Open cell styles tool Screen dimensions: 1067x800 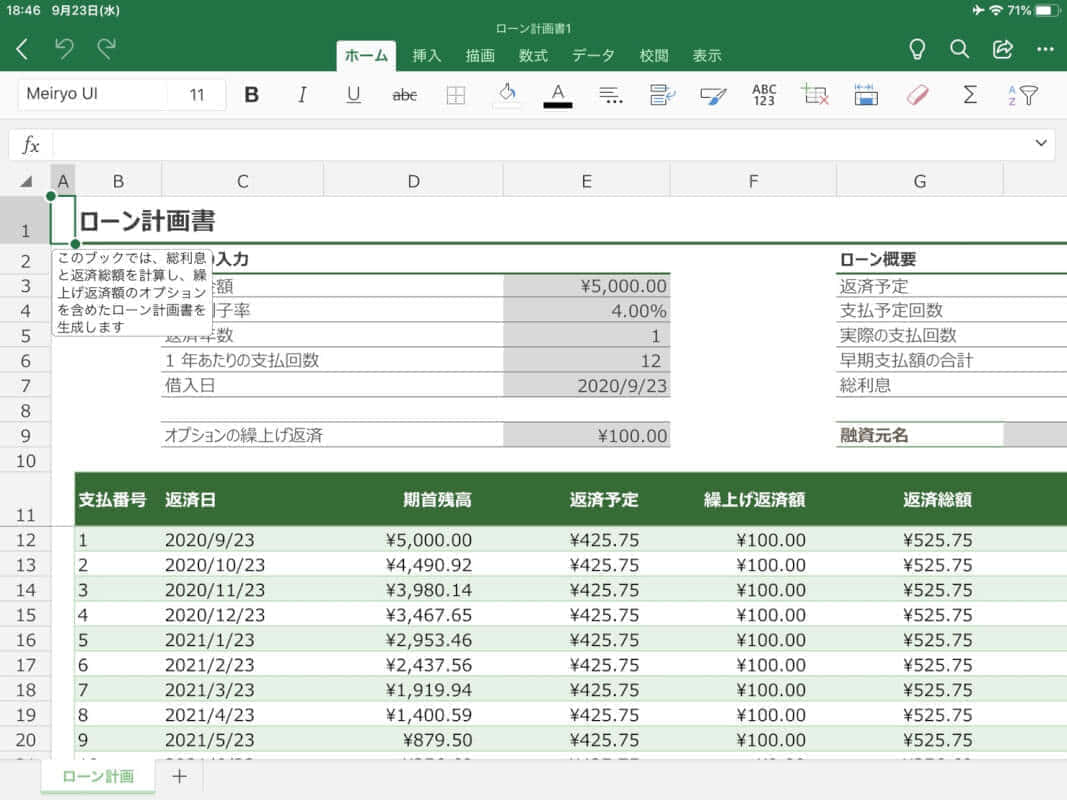tap(713, 95)
